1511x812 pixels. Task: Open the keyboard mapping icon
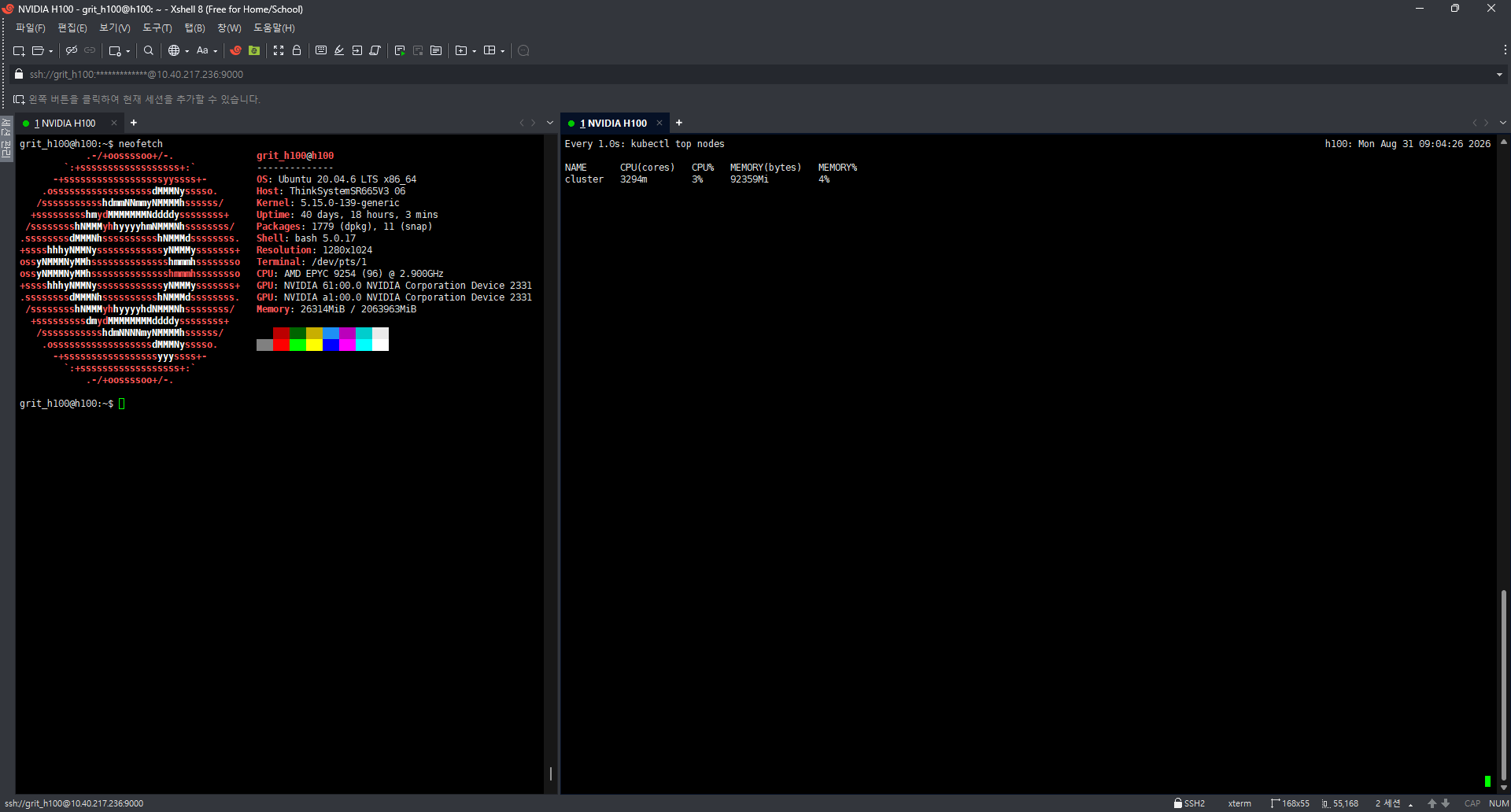(321, 50)
